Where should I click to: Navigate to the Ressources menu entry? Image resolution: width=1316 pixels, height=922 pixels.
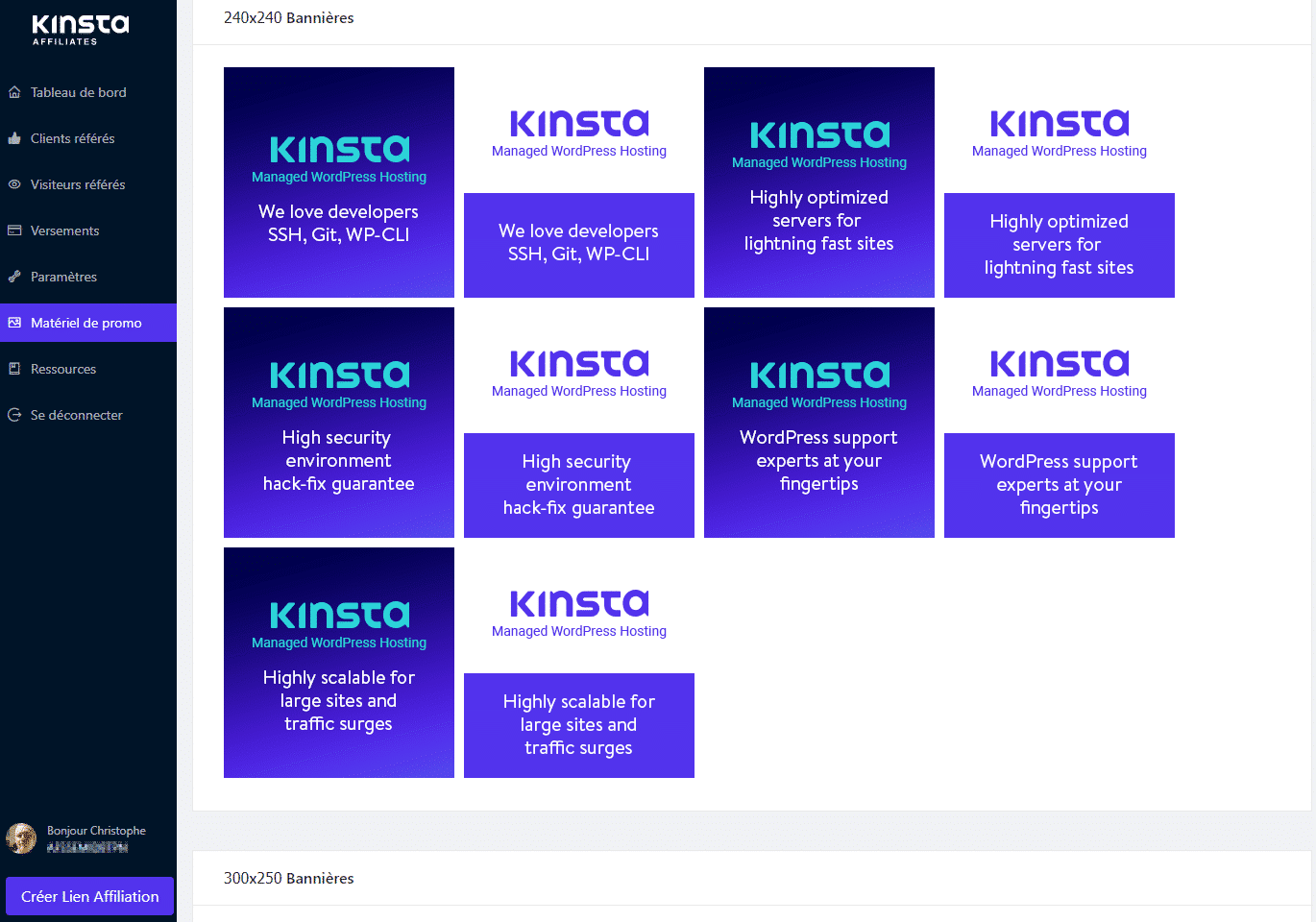point(62,369)
